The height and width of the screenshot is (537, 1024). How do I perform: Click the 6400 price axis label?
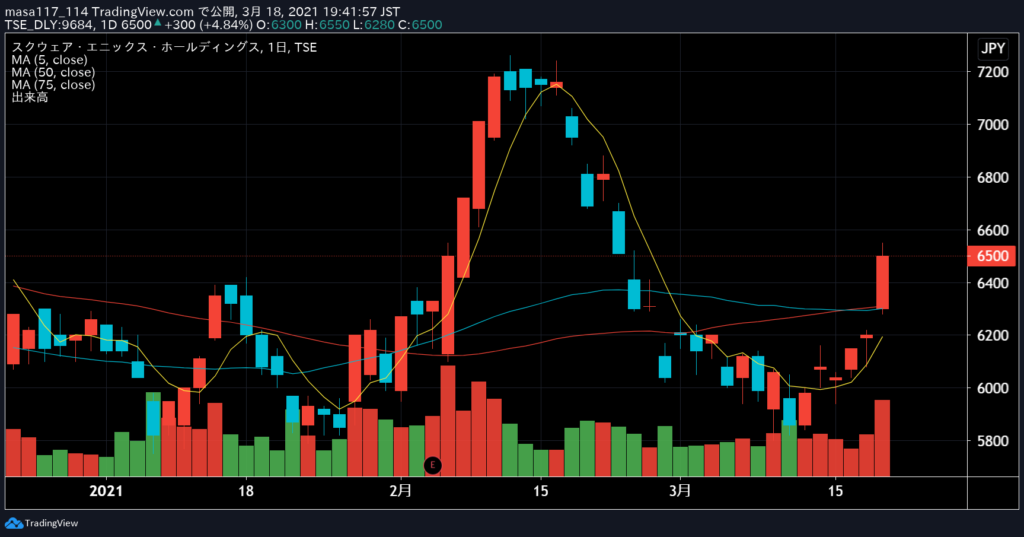(x=993, y=283)
